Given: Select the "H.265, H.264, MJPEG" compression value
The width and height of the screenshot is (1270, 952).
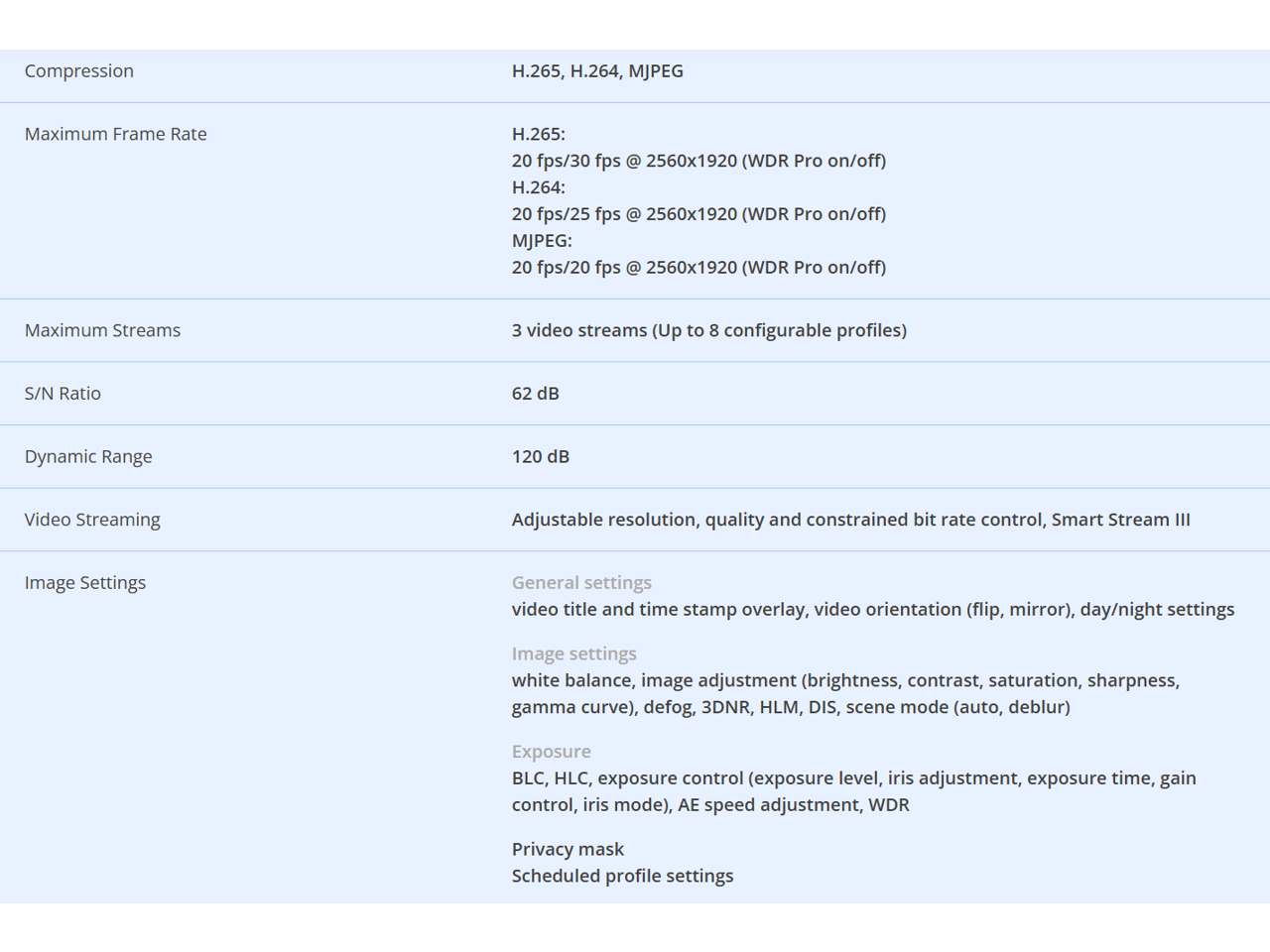Looking at the screenshot, I should coord(597,71).
